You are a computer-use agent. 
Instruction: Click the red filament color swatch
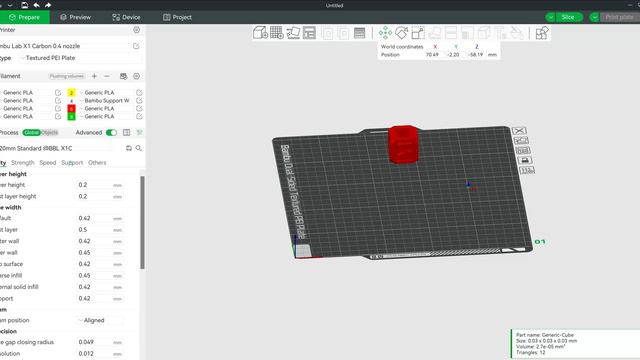pyautogui.click(x=71, y=109)
